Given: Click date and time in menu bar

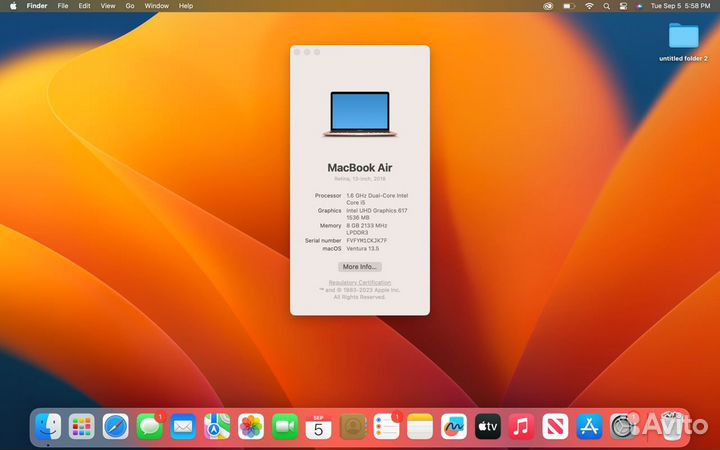Looking at the screenshot, I should pyautogui.click(x=680, y=6).
